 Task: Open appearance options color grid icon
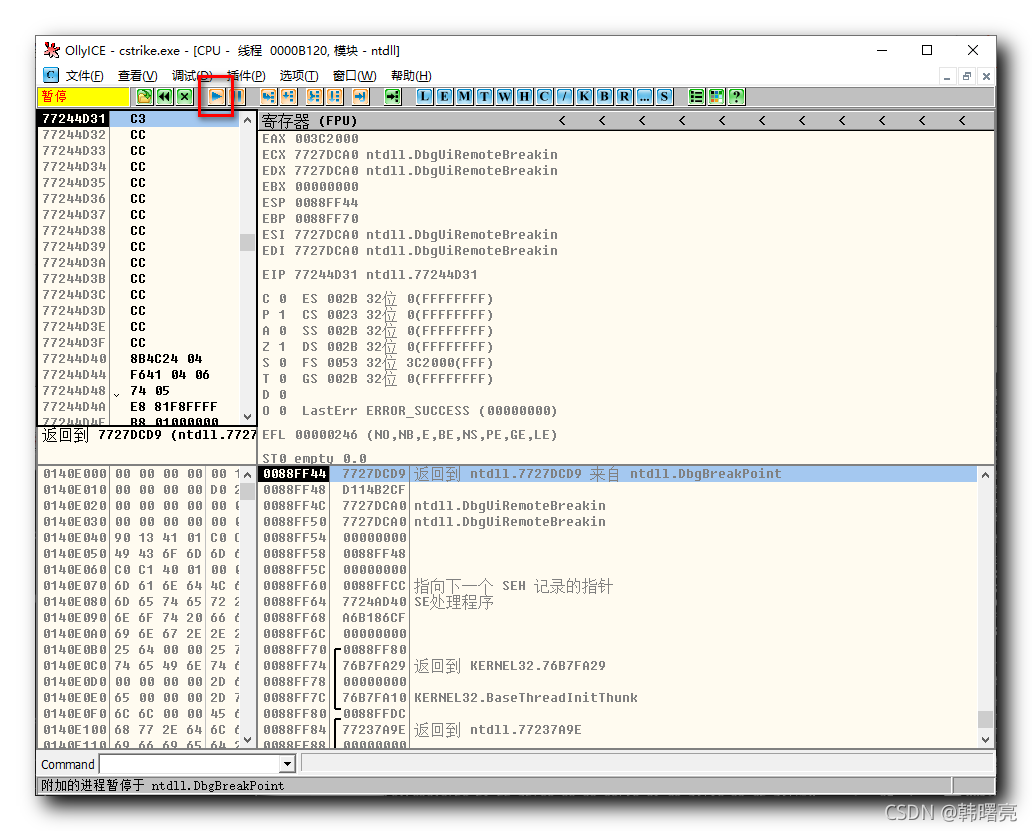[716, 97]
